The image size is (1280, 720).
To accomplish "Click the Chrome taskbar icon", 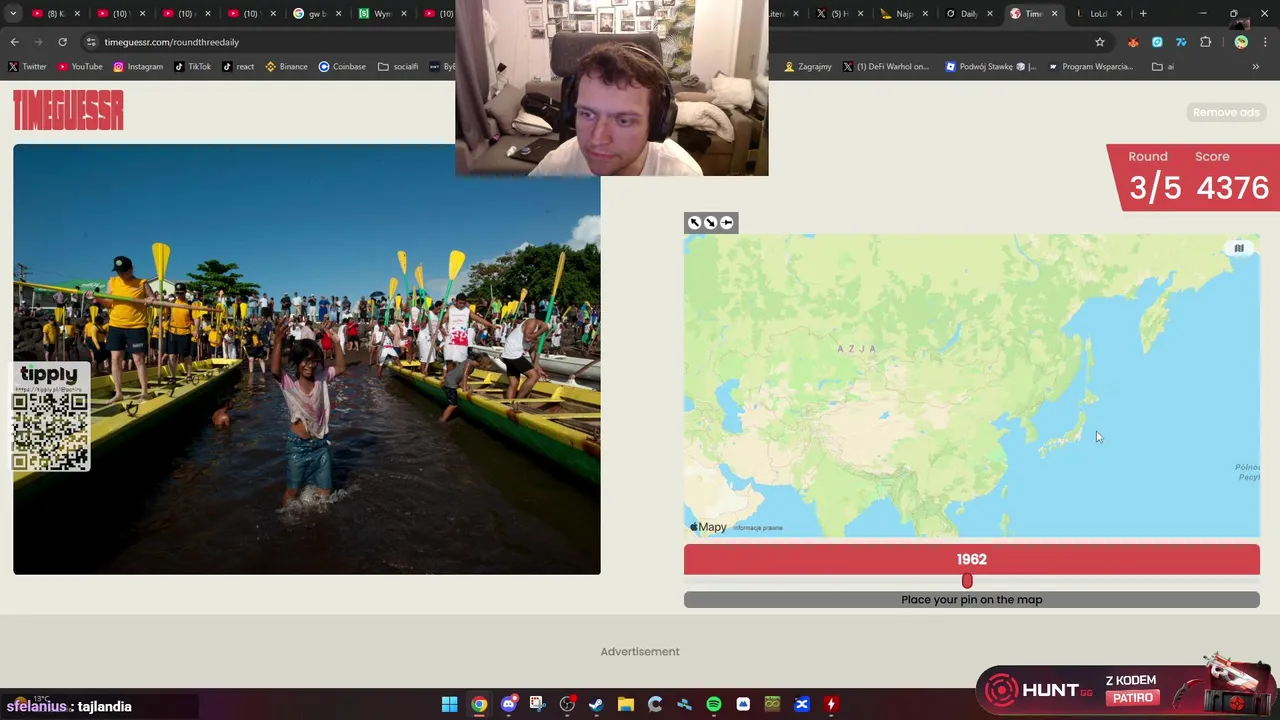I will [479, 704].
